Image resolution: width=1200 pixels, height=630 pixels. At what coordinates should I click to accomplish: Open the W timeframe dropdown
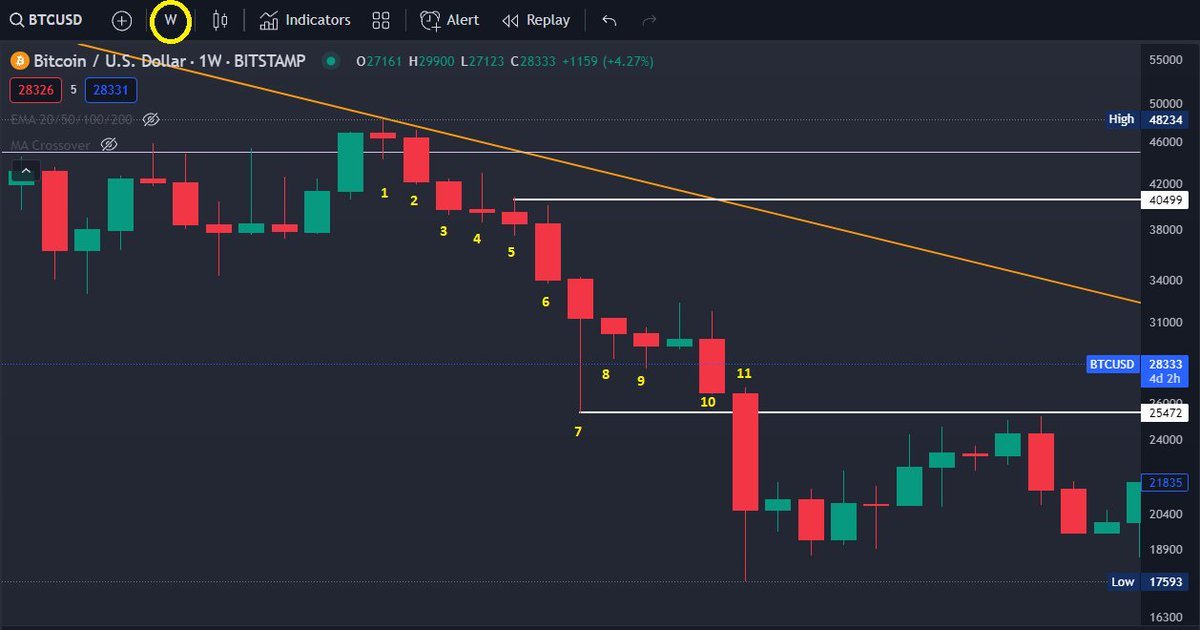[x=170, y=19]
